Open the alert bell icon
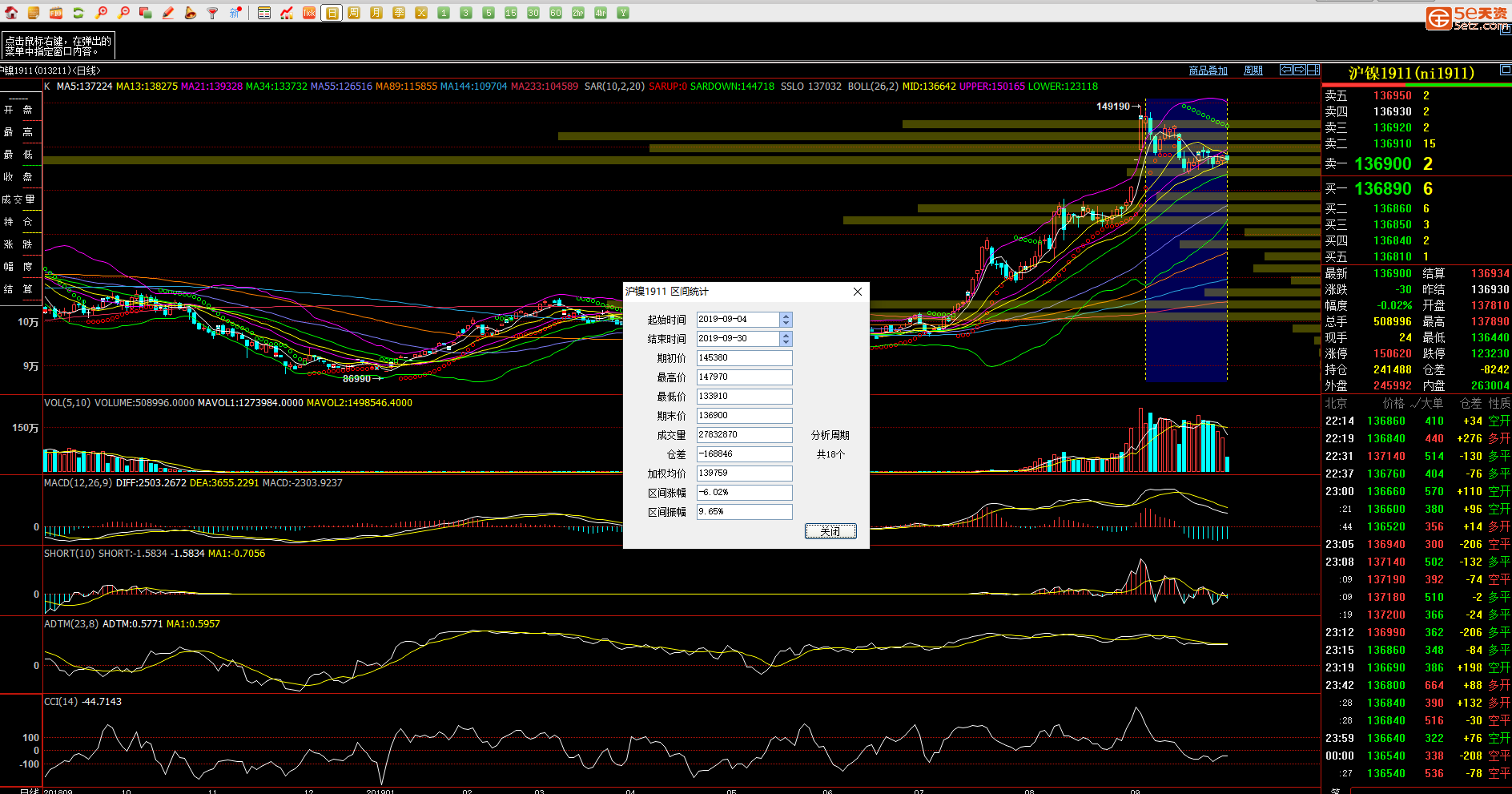 point(191,13)
